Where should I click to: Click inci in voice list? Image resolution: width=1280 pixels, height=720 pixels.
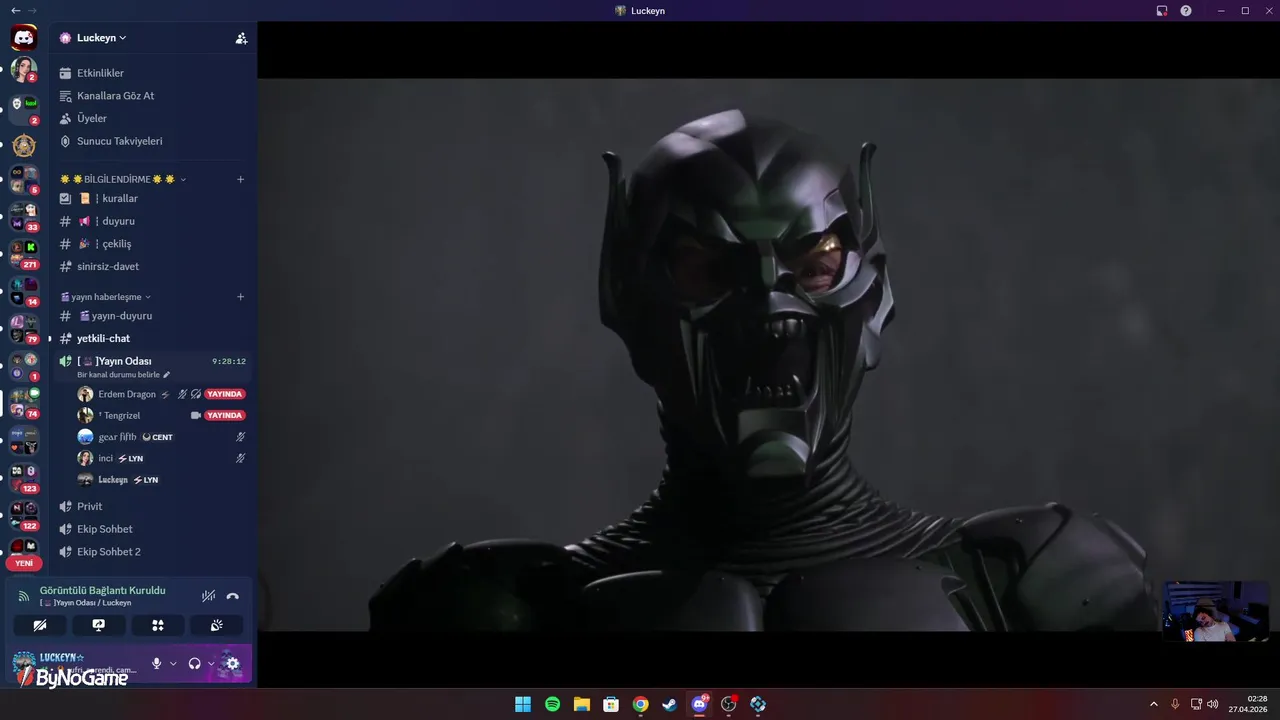[x=106, y=458]
